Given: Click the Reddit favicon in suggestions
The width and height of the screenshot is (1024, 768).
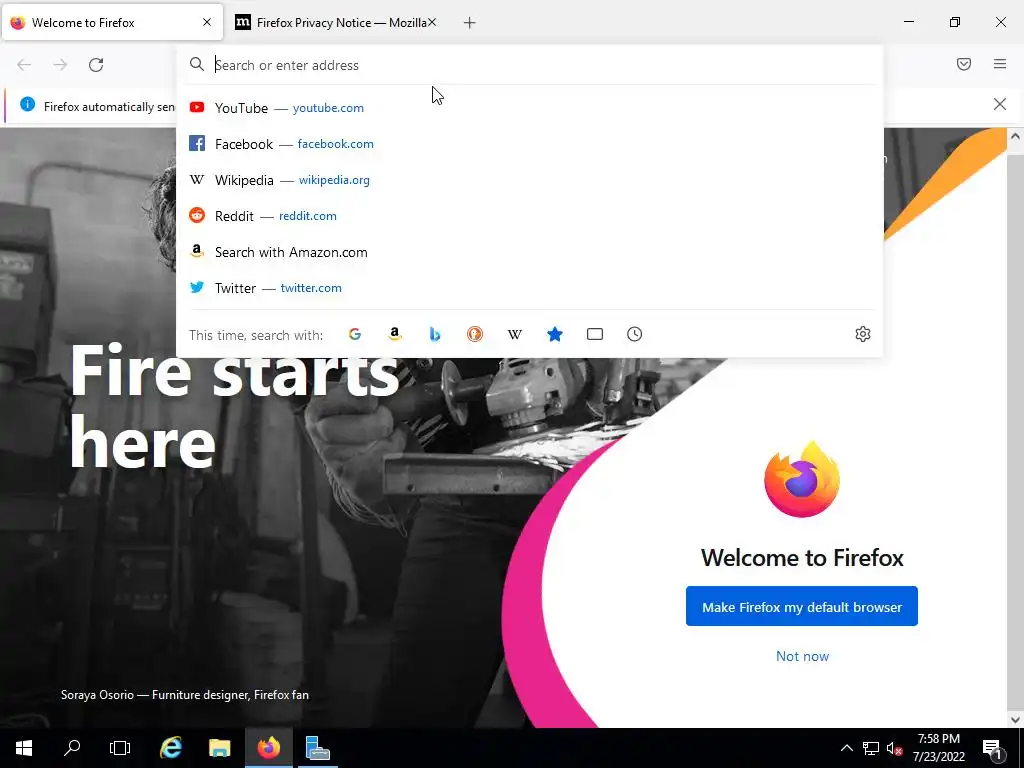Looking at the screenshot, I should coord(197,215).
